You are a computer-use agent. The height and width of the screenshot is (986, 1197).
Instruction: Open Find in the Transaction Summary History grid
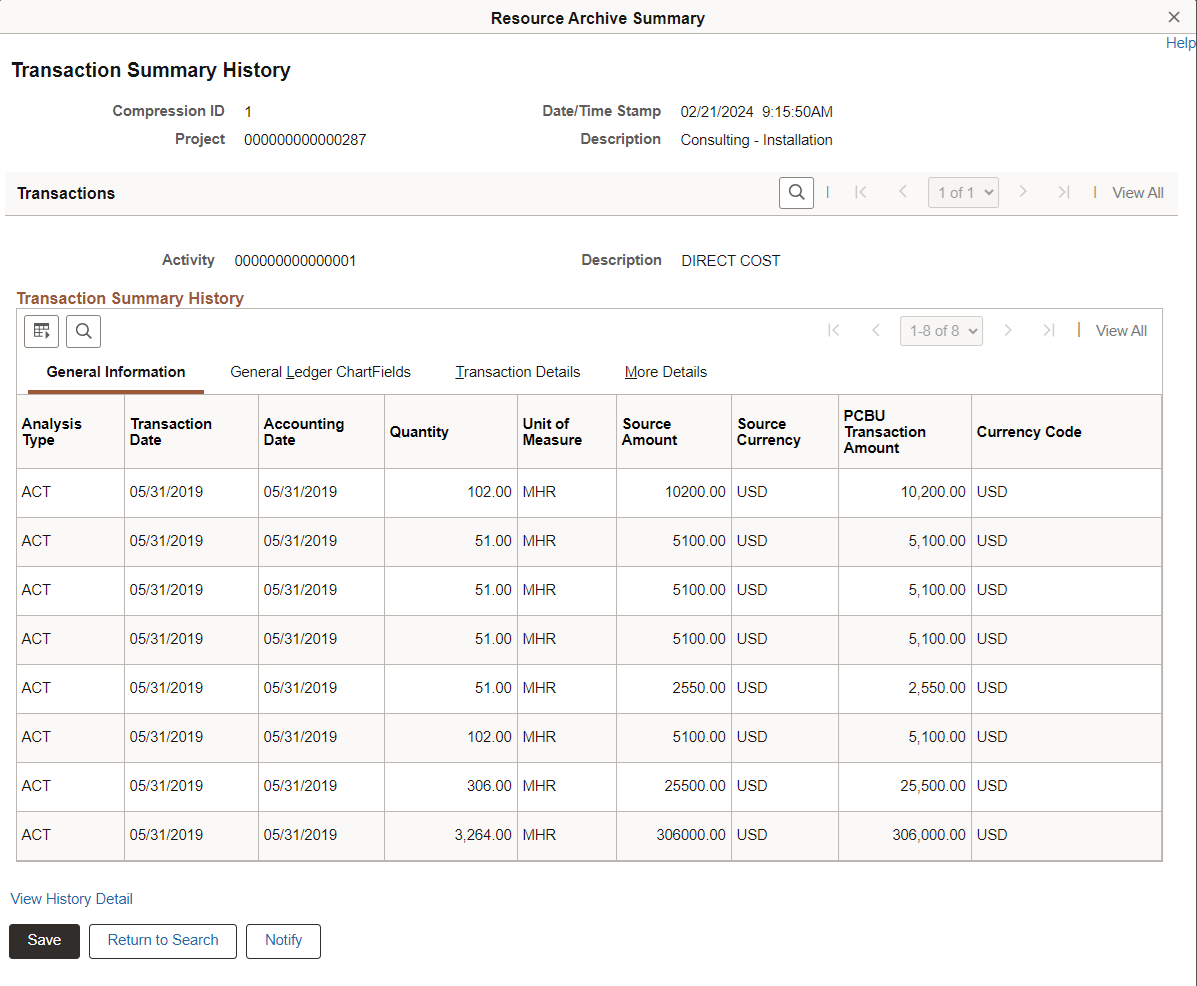83,331
